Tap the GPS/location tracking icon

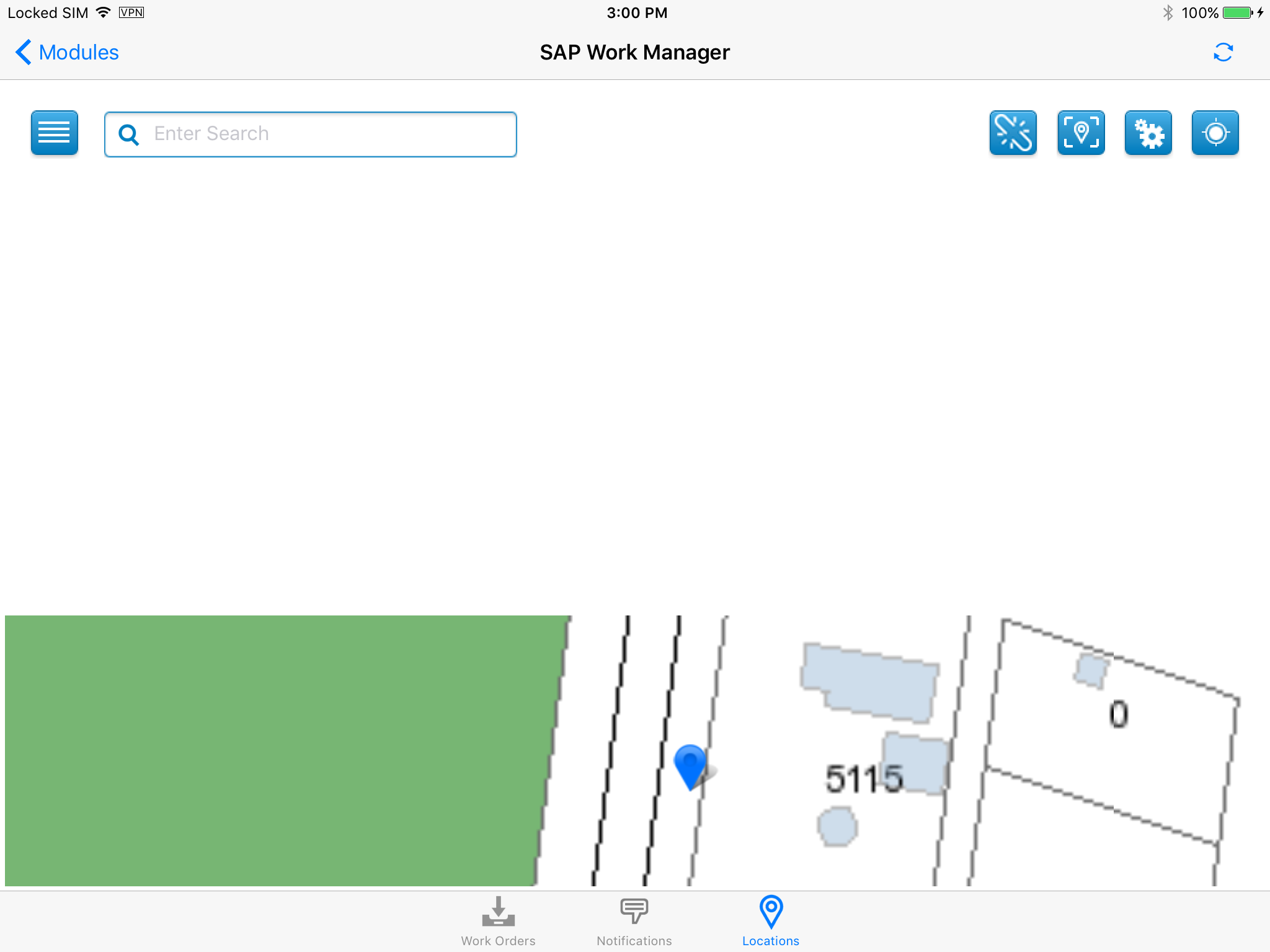point(1216,133)
